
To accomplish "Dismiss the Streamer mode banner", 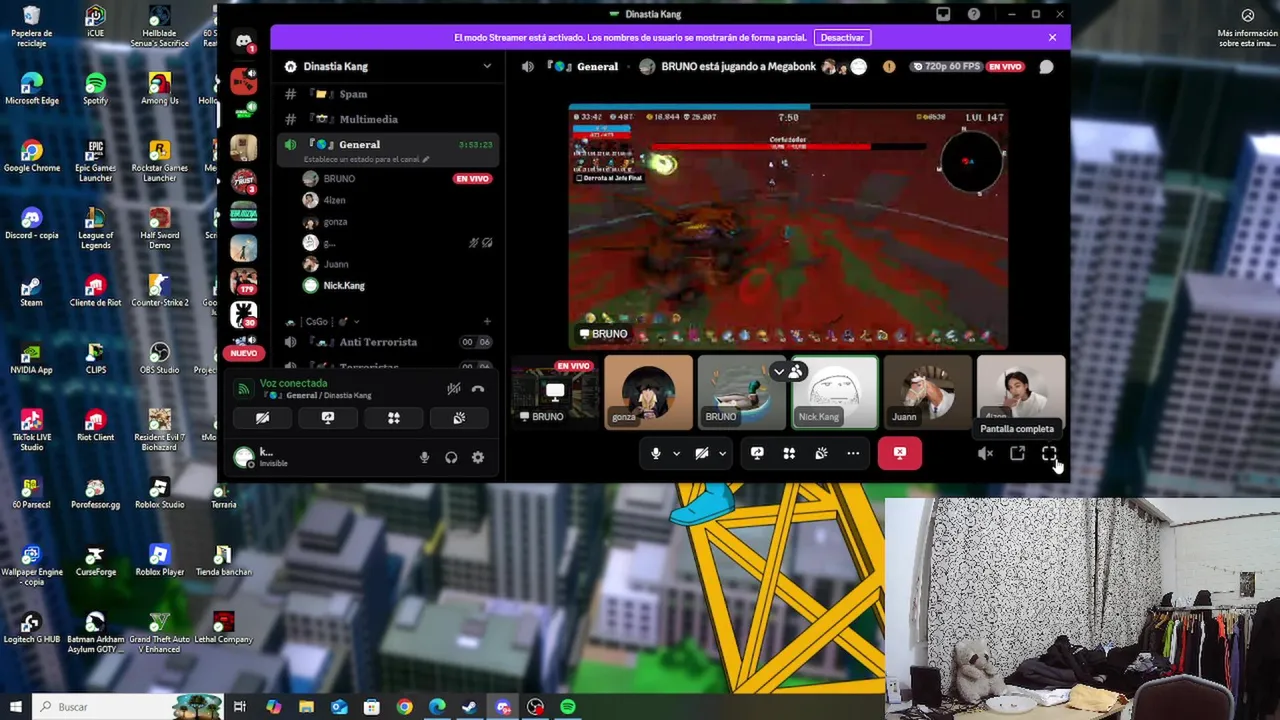I will pos(1052,38).
